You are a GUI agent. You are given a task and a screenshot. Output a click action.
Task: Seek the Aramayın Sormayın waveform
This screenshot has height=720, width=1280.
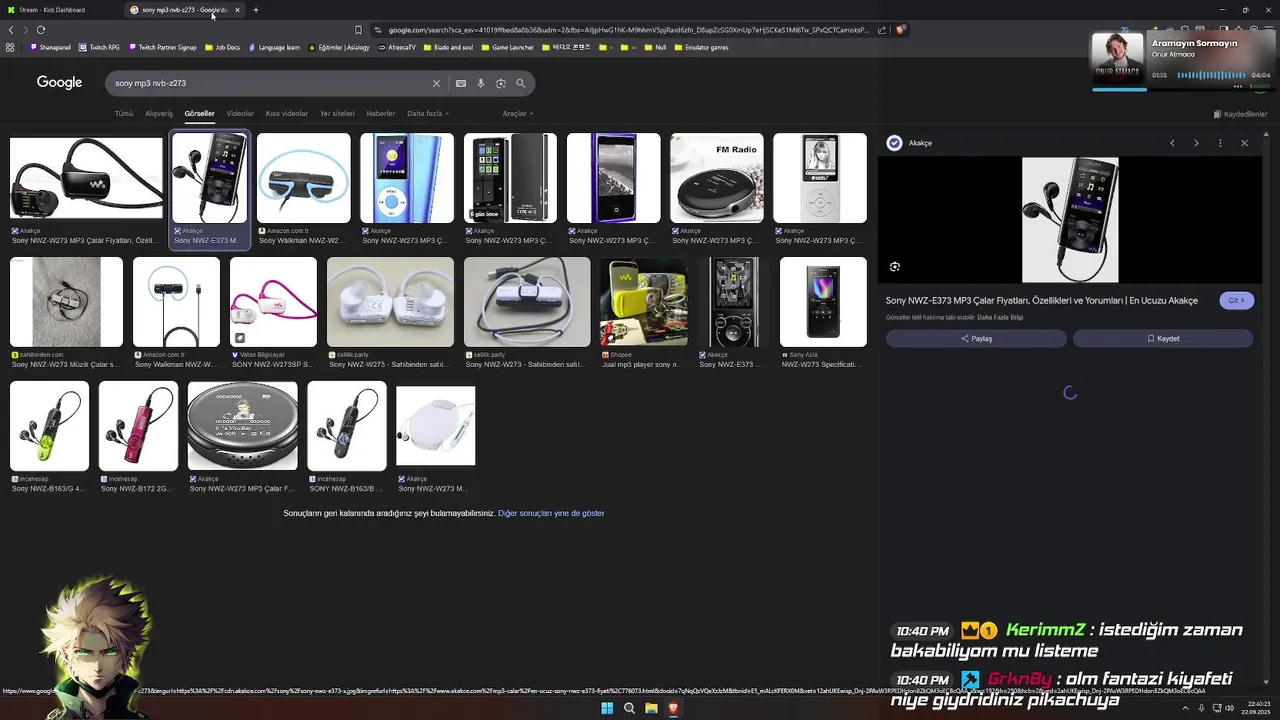(x=1210, y=75)
